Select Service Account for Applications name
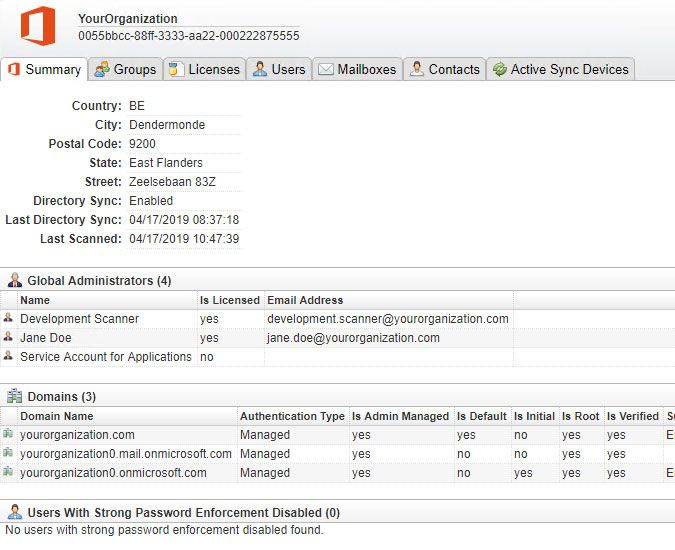Screen dimensions: 675x550 (105, 357)
